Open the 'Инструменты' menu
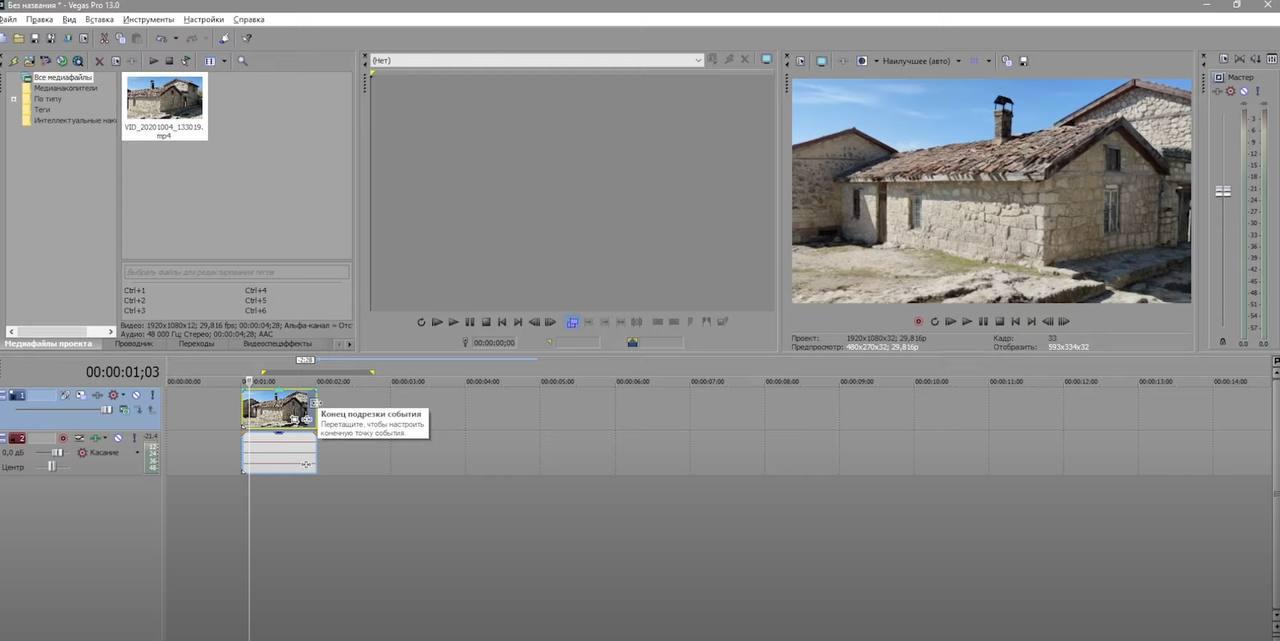This screenshot has height=641, width=1280. click(148, 19)
